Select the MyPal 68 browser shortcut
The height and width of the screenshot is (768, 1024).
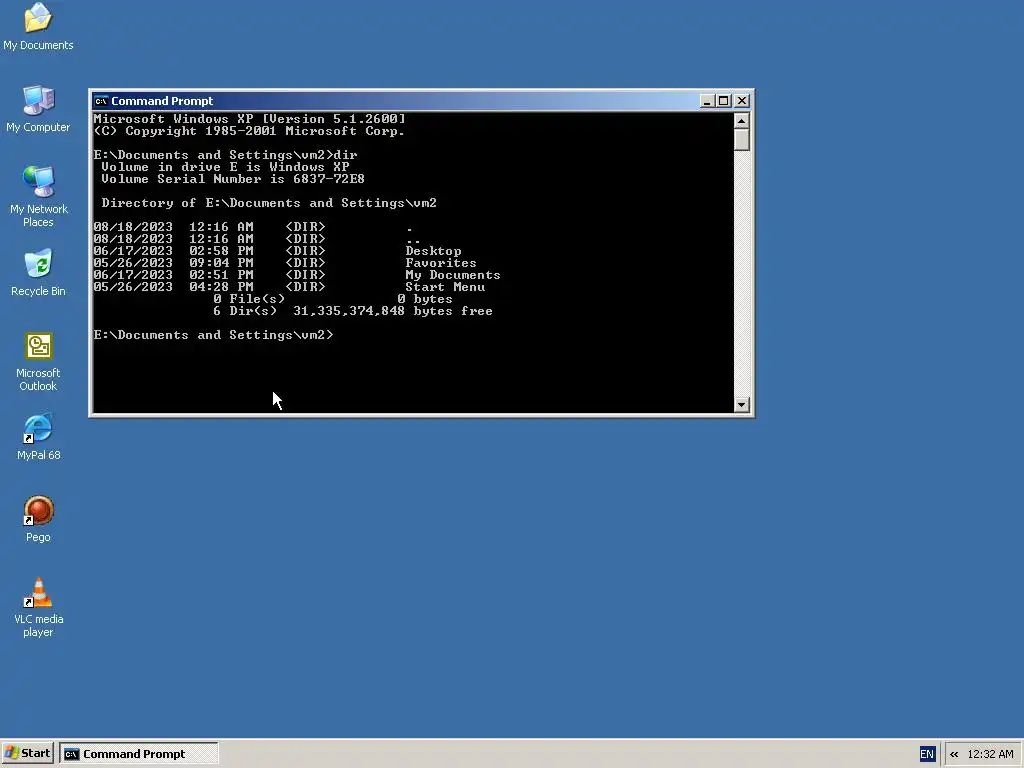(x=38, y=436)
